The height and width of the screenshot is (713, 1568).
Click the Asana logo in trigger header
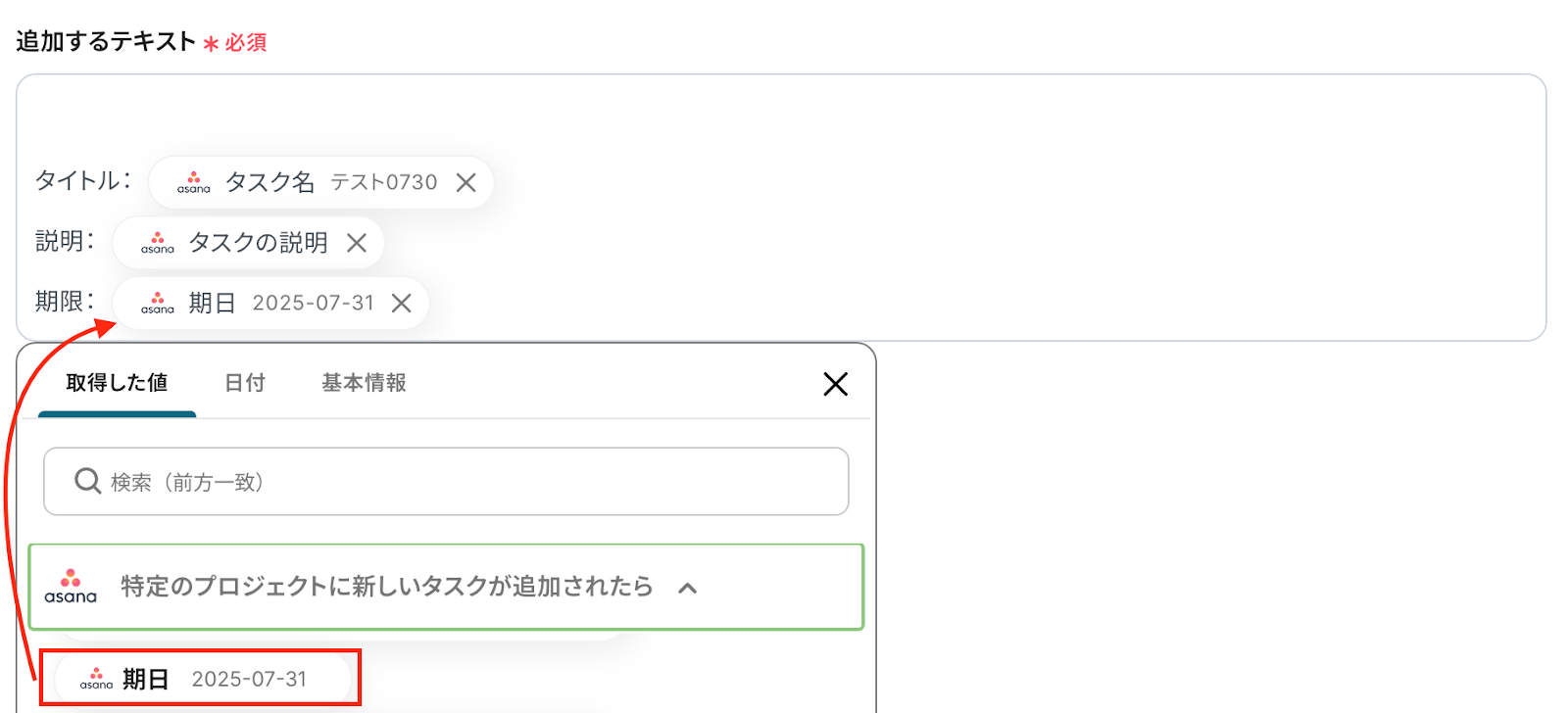click(x=71, y=587)
